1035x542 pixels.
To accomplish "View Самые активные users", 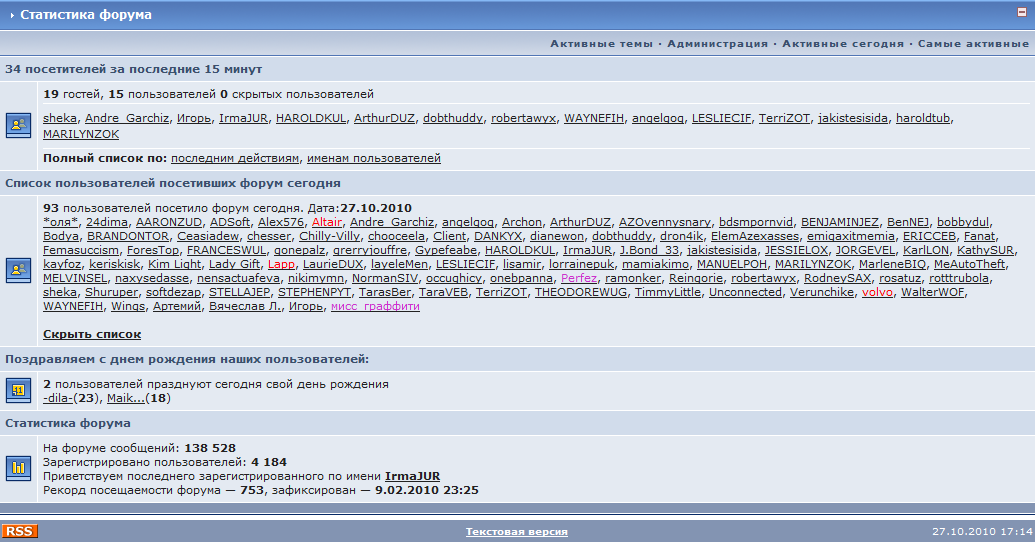I will point(973,44).
